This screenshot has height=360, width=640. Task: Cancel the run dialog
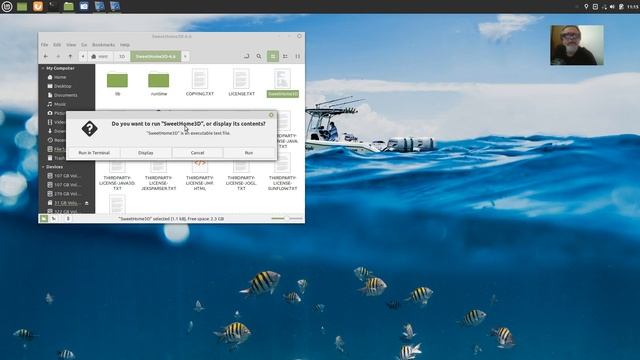click(x=198, y=153)
